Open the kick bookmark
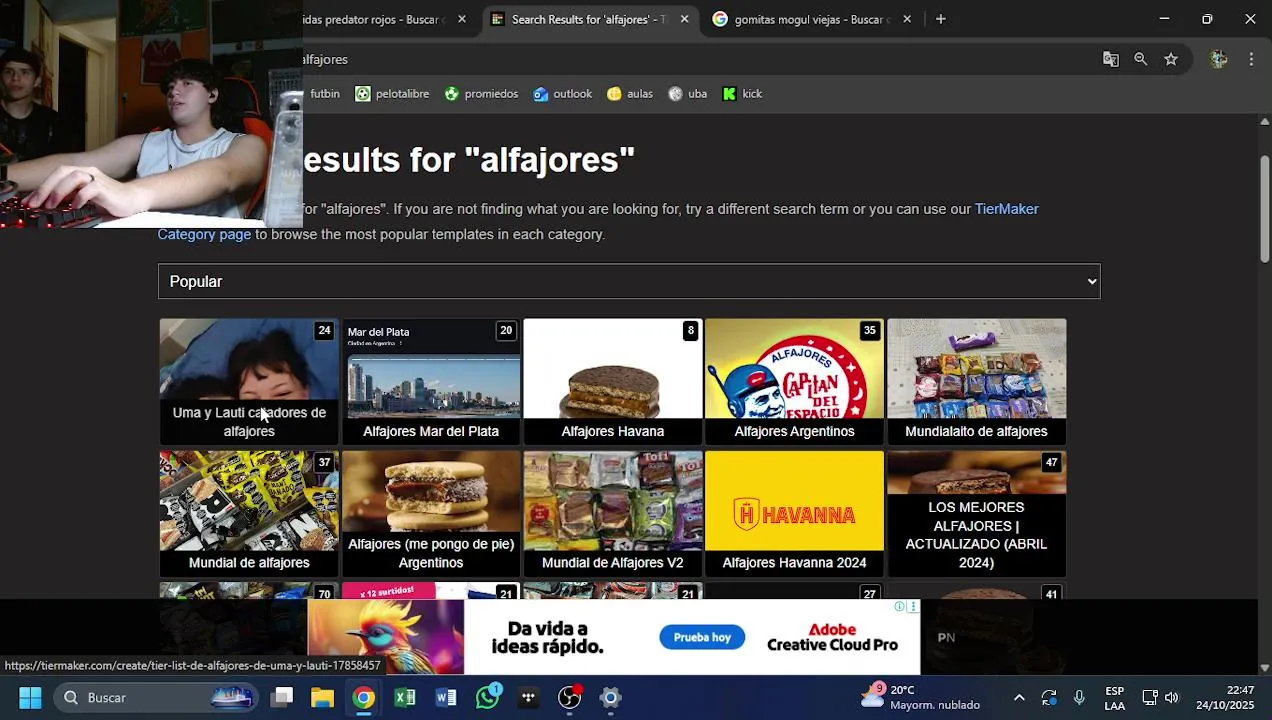Screen dimensions: 1272x720 coord(742,94)
